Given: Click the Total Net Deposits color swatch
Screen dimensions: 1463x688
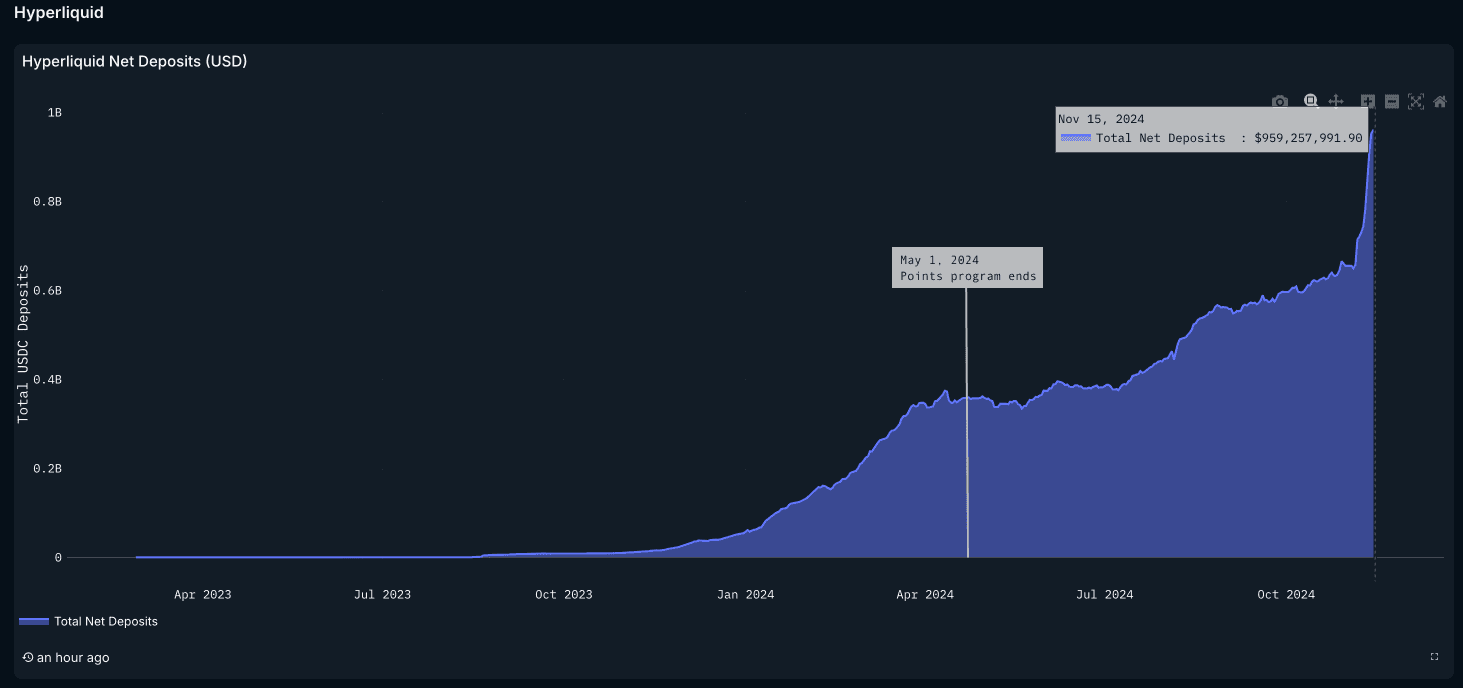Looking at the screenshot, I should tap(33, 621).
